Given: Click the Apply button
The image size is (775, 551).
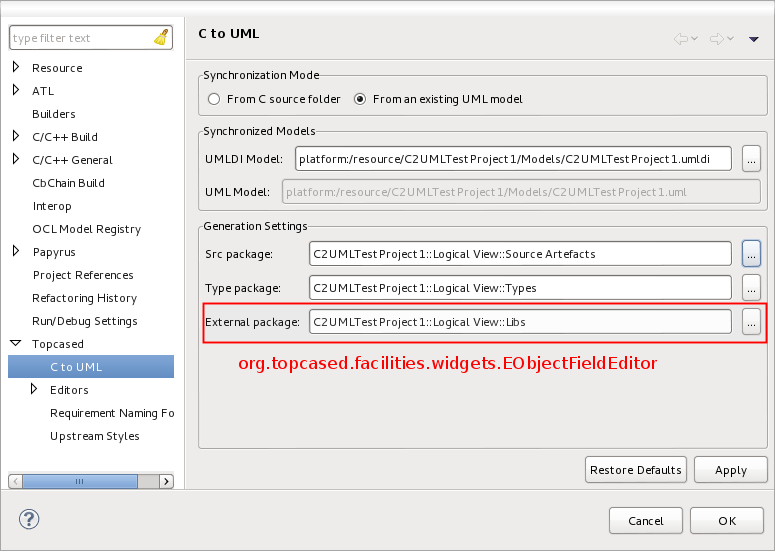Looking at the screenshot, I should pos(731,470).
